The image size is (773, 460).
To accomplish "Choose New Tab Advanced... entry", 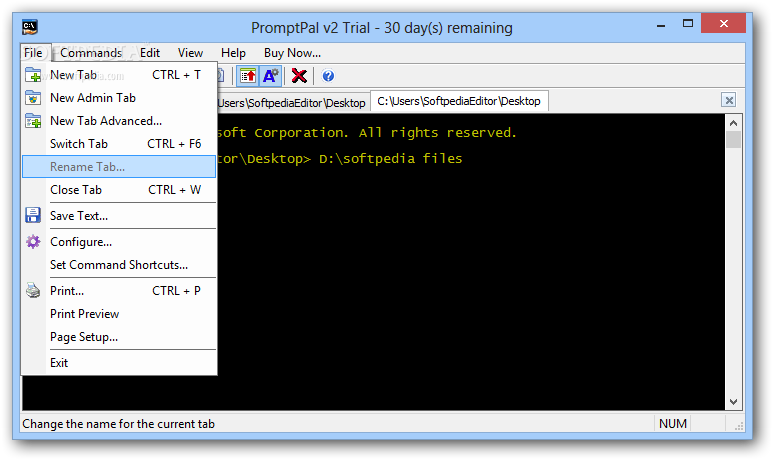I will coord(119,121).
